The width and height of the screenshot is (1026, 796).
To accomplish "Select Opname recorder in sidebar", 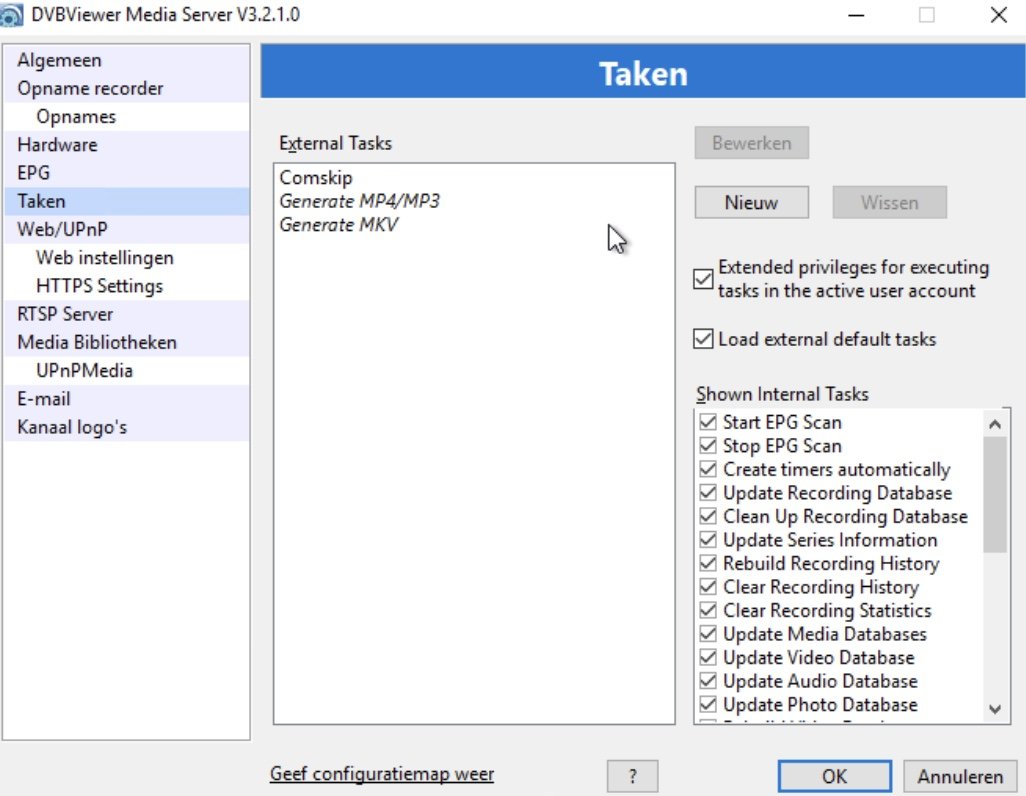I will [90, 88].
